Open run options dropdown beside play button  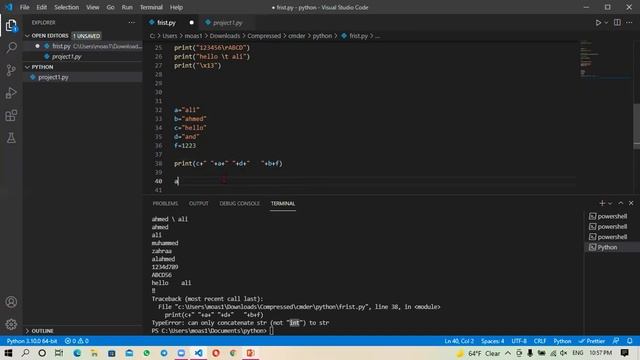tap(606, 23)
